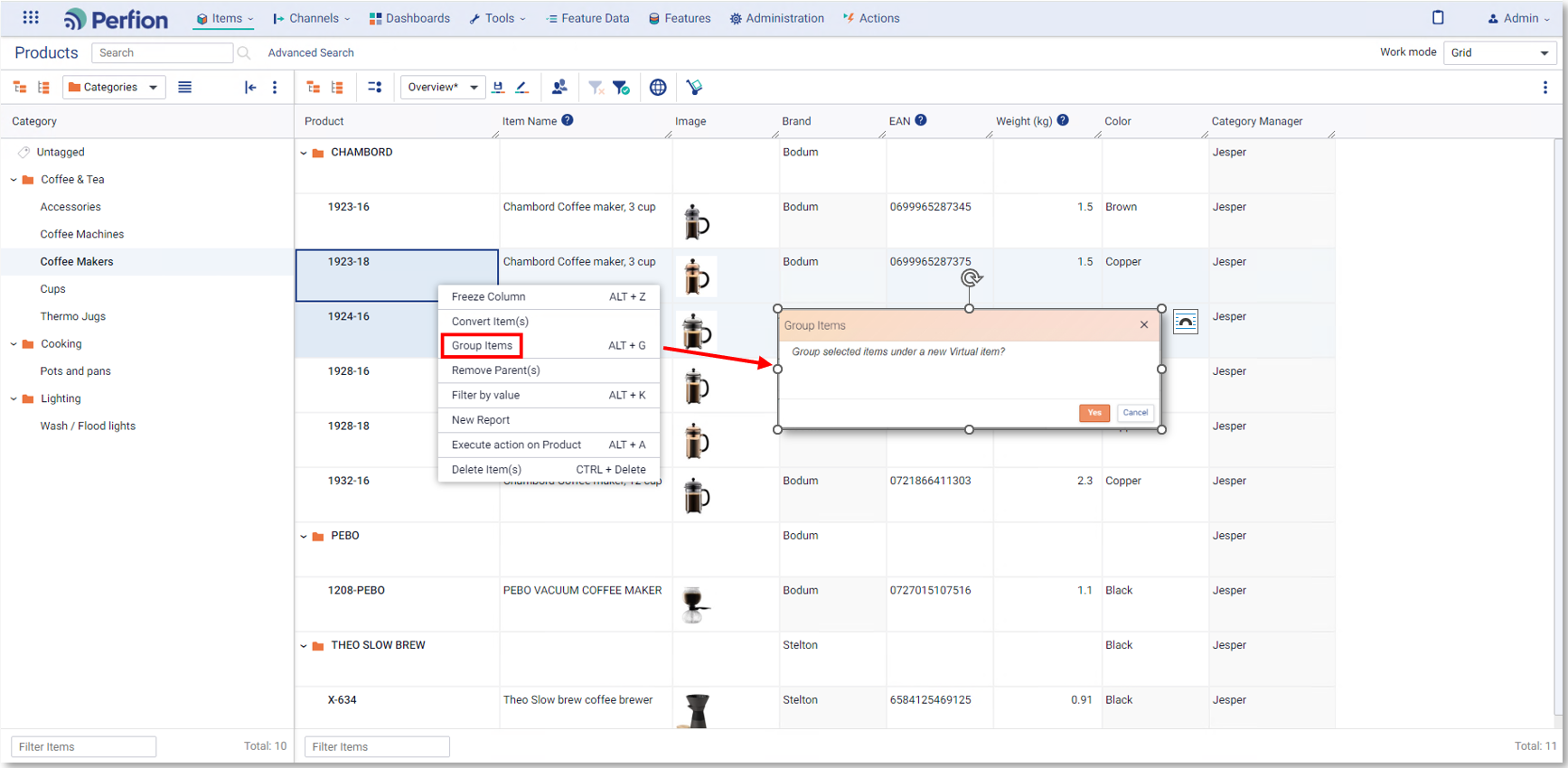This screenshot has width=1568, height=768.
Task: Select Group Items in the context menu
Action: coord(549,346)
